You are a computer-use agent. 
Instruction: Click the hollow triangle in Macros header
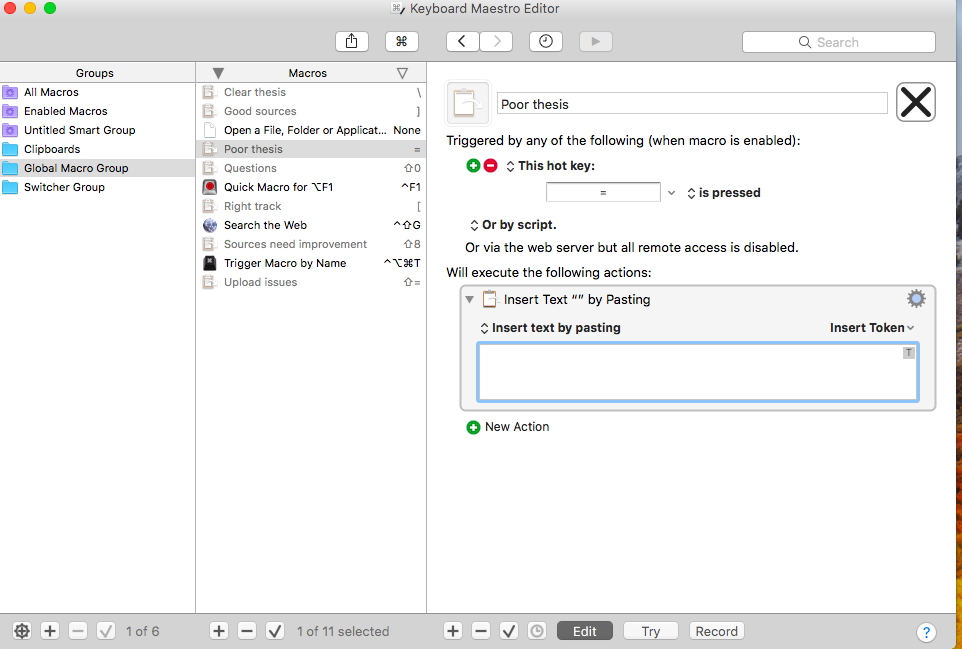pos(402,73)
